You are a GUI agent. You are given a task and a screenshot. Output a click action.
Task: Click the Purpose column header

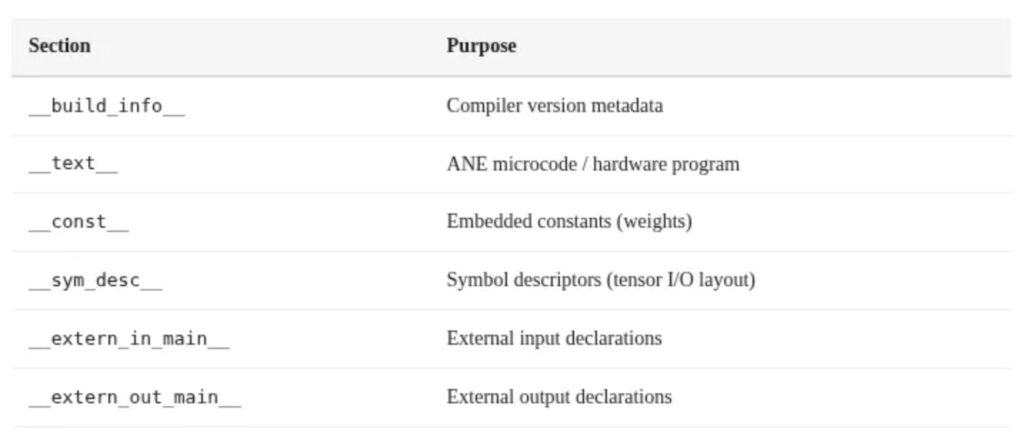point(481,46)
